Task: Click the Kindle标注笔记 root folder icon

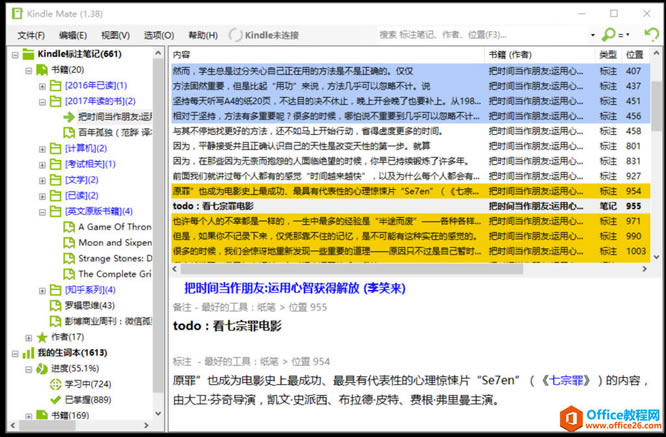Action: point(28,54)
